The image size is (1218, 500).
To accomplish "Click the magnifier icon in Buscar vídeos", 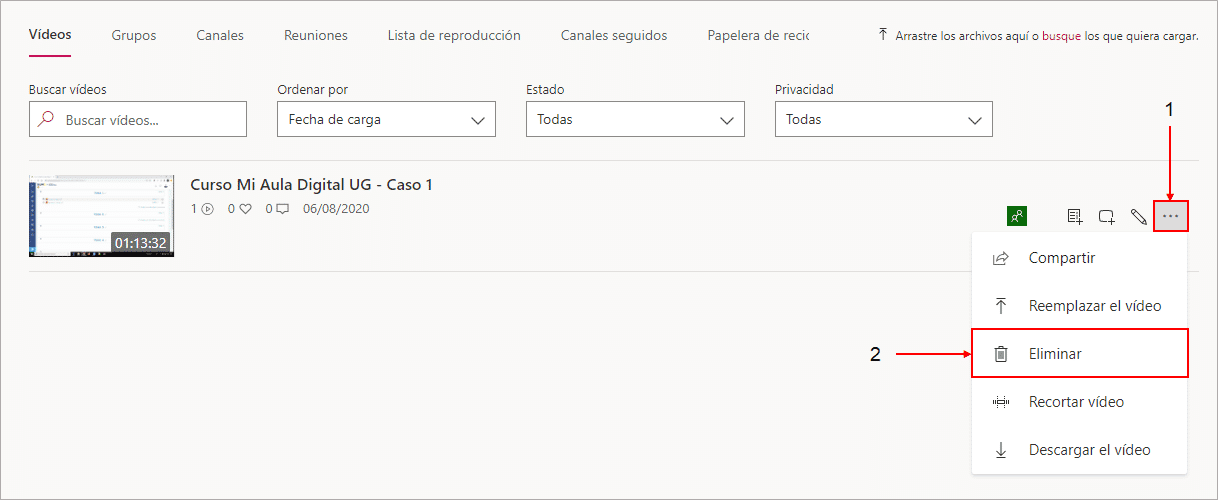I will click(x=45, y=119).
